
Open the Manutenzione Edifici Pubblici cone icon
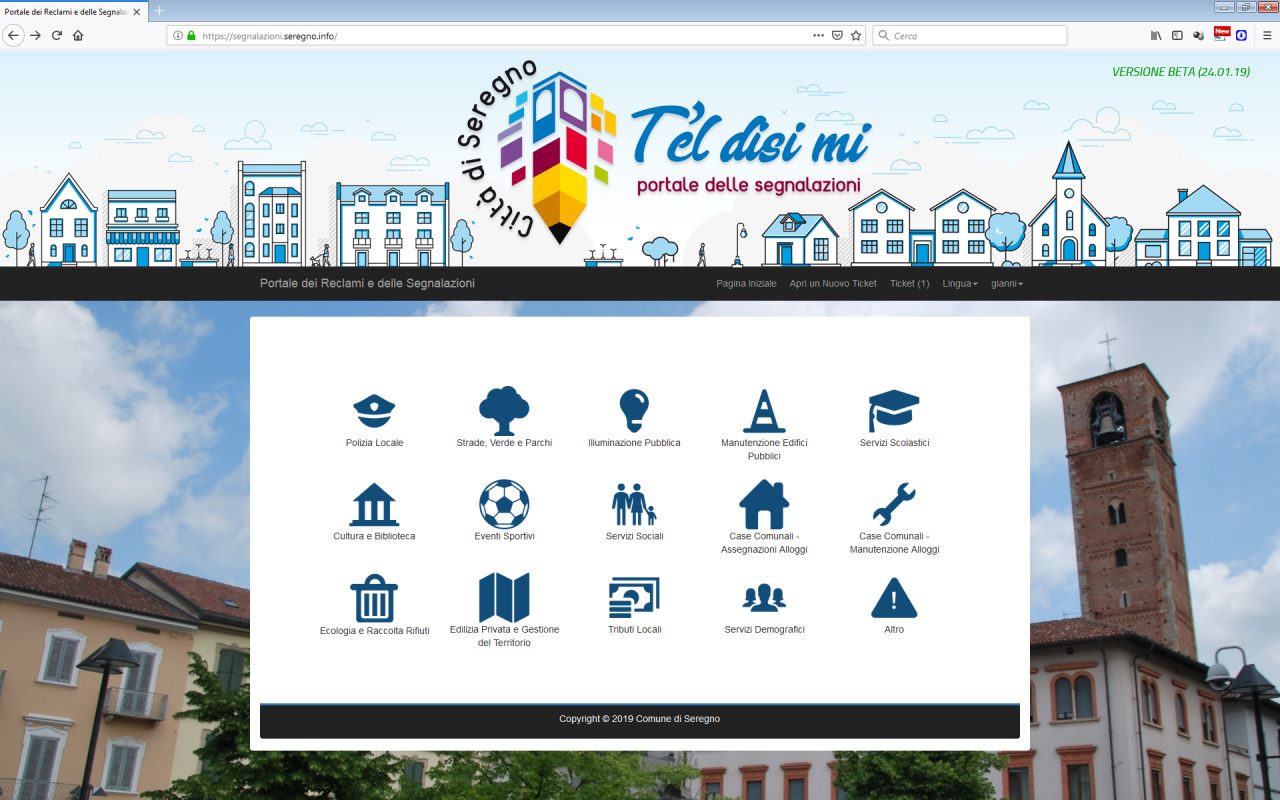764,410
